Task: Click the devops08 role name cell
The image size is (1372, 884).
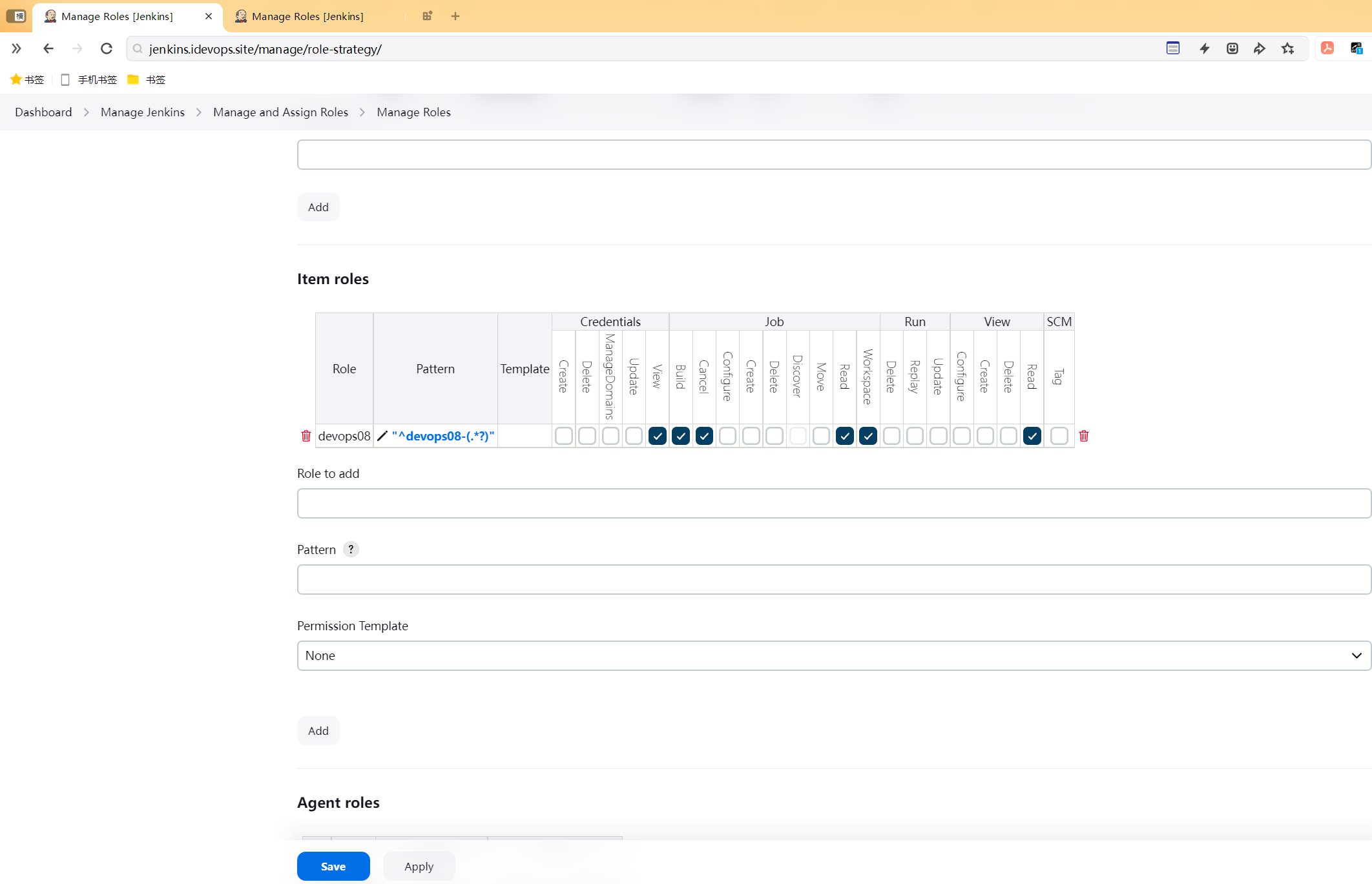Action: tap(344, 436)
